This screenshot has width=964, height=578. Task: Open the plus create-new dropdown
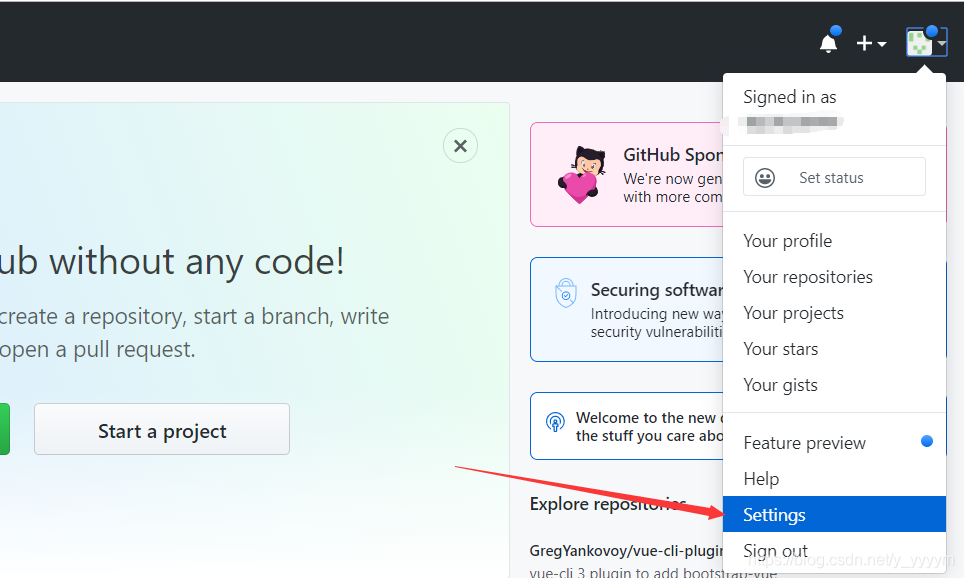pyautogui.click(x=871, y=43)
